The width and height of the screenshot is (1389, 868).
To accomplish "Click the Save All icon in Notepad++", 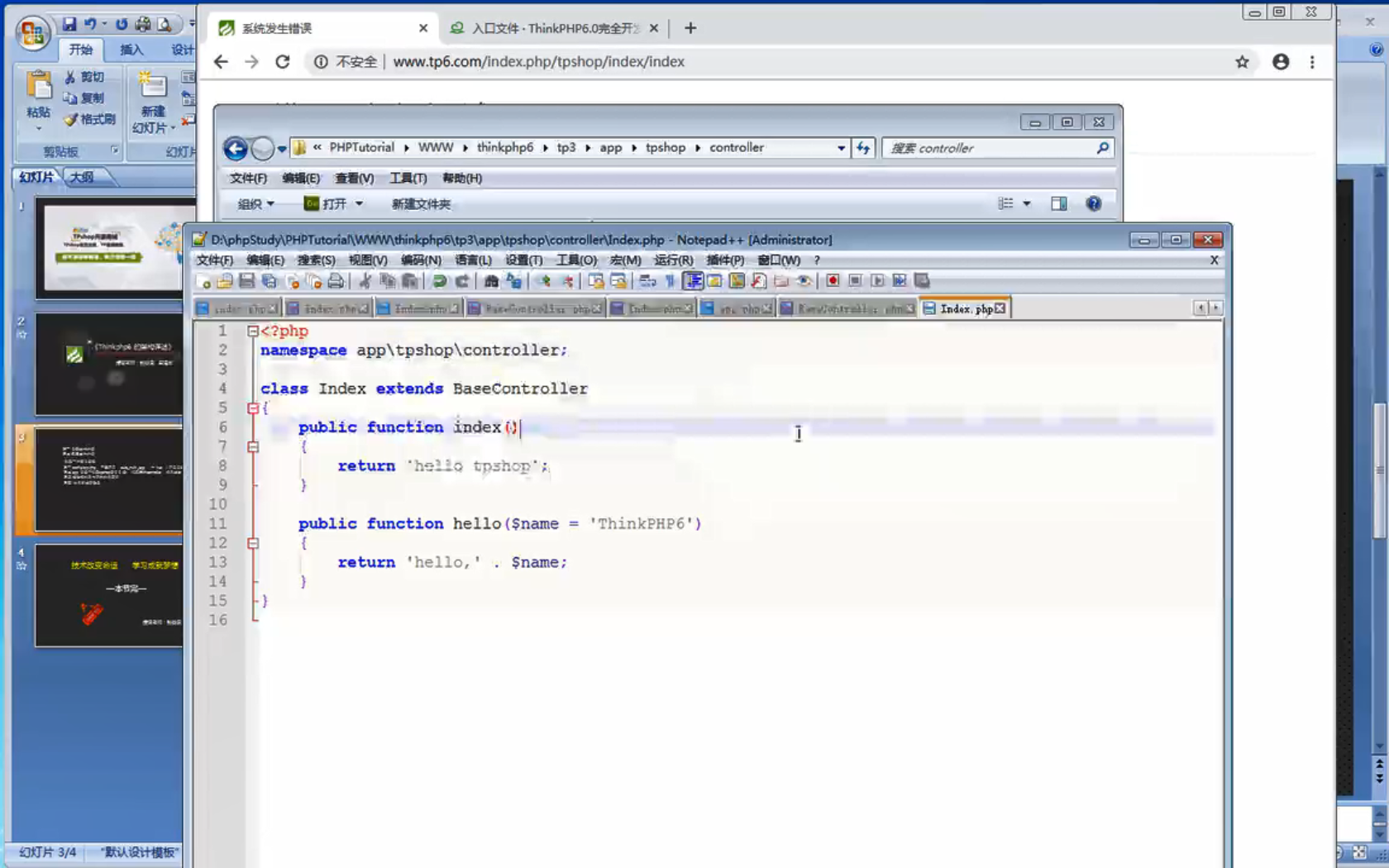I will [x=269, y=282].
